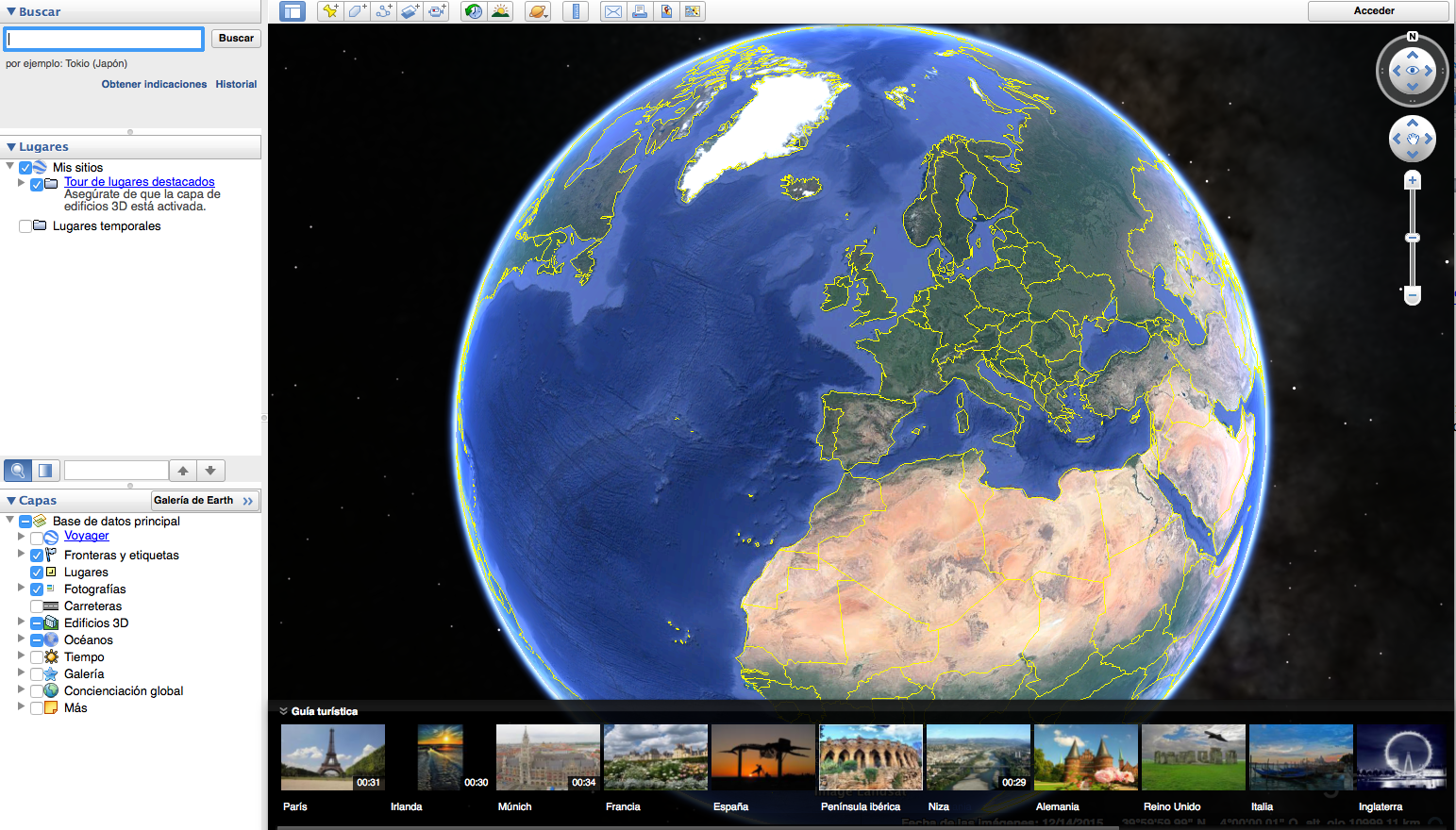Image resolution: width=1456 pixels, height=830 pixels.
Task: Expand the Galería layer
Action: pyautogui.click(x=21, y=672)
